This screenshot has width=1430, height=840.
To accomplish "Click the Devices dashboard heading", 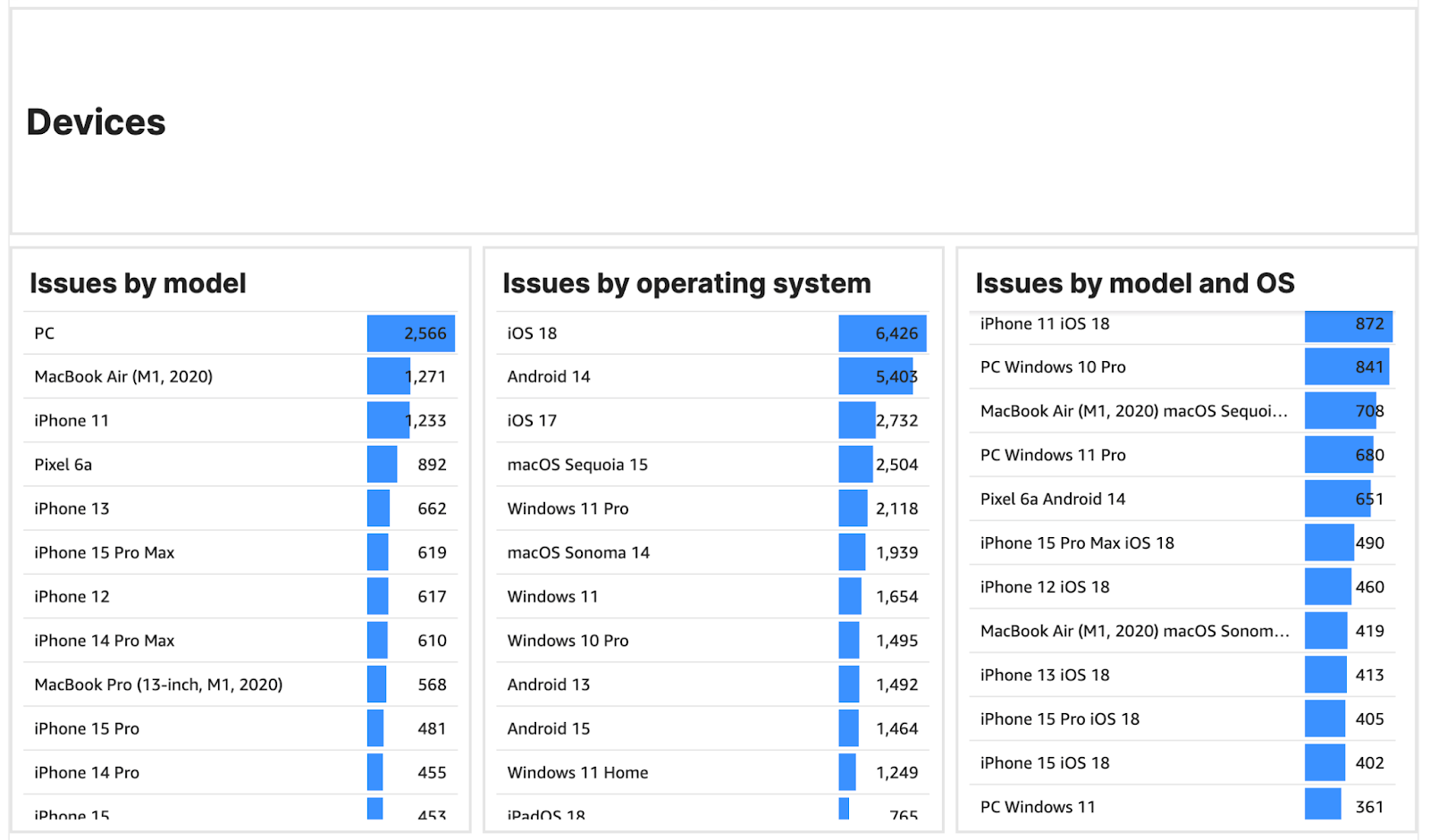I will coord(96,122).
